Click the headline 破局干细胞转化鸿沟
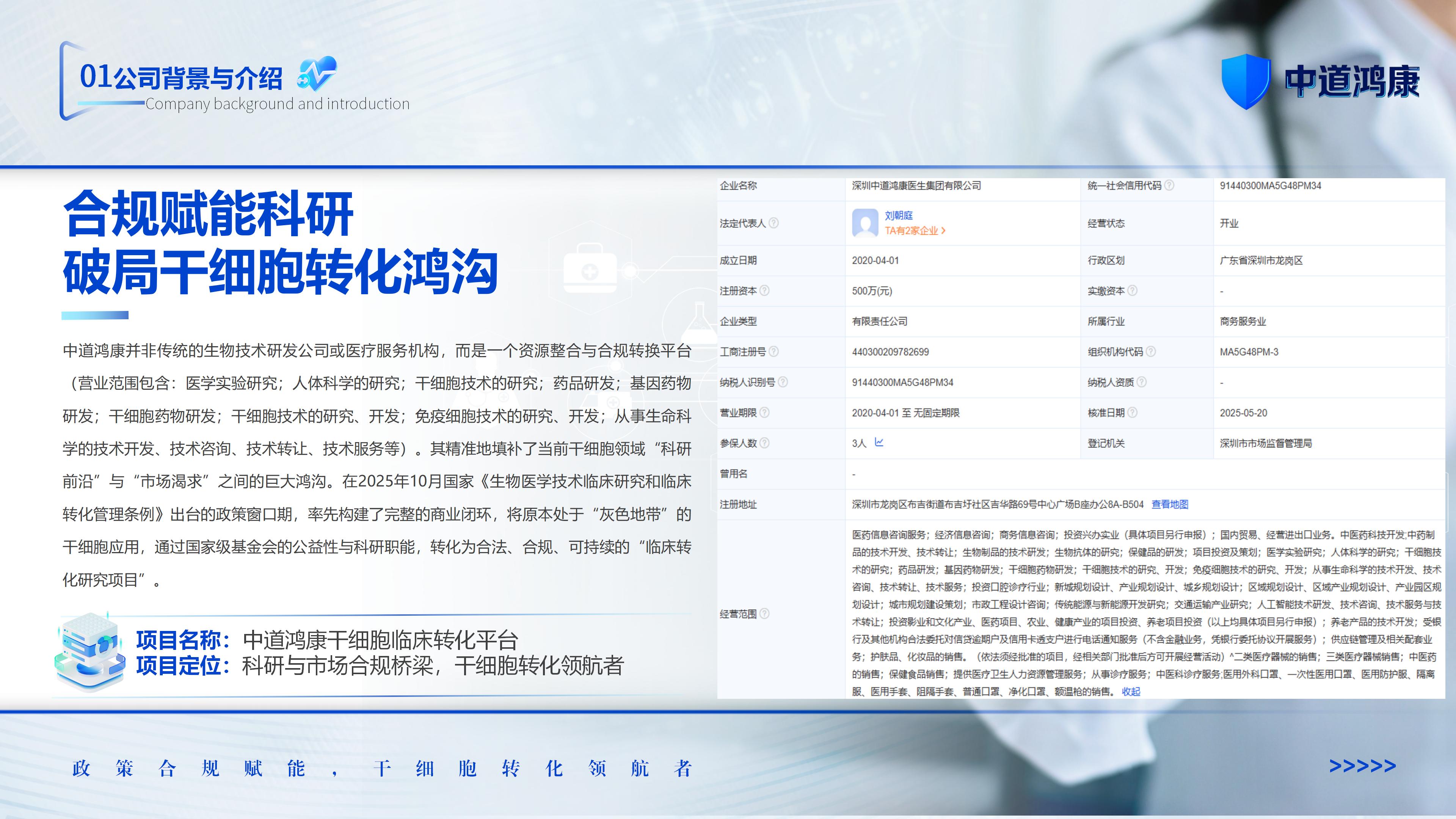 [280, 272]
